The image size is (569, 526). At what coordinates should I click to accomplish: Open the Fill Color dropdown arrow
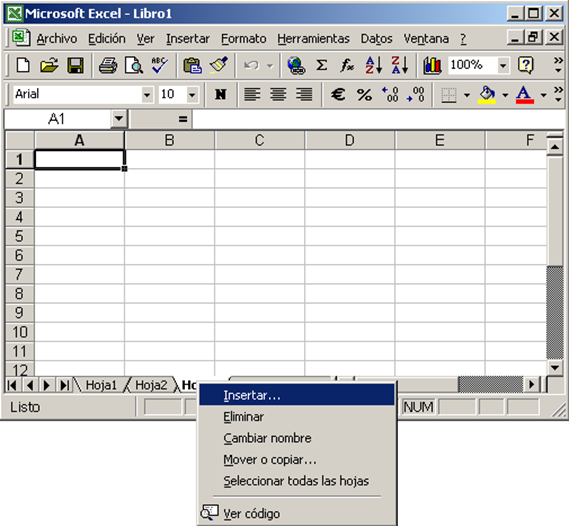point(505,95)
